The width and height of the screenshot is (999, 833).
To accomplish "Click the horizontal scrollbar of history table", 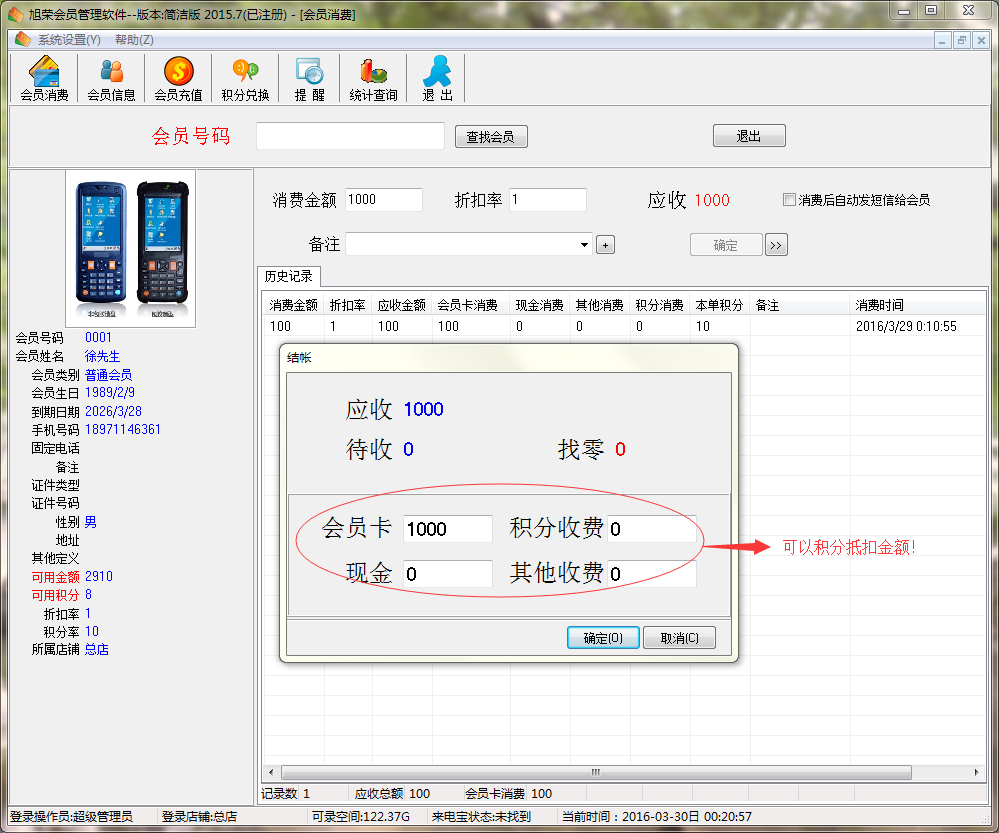I will pyautogui.click(x=595, y=772).
